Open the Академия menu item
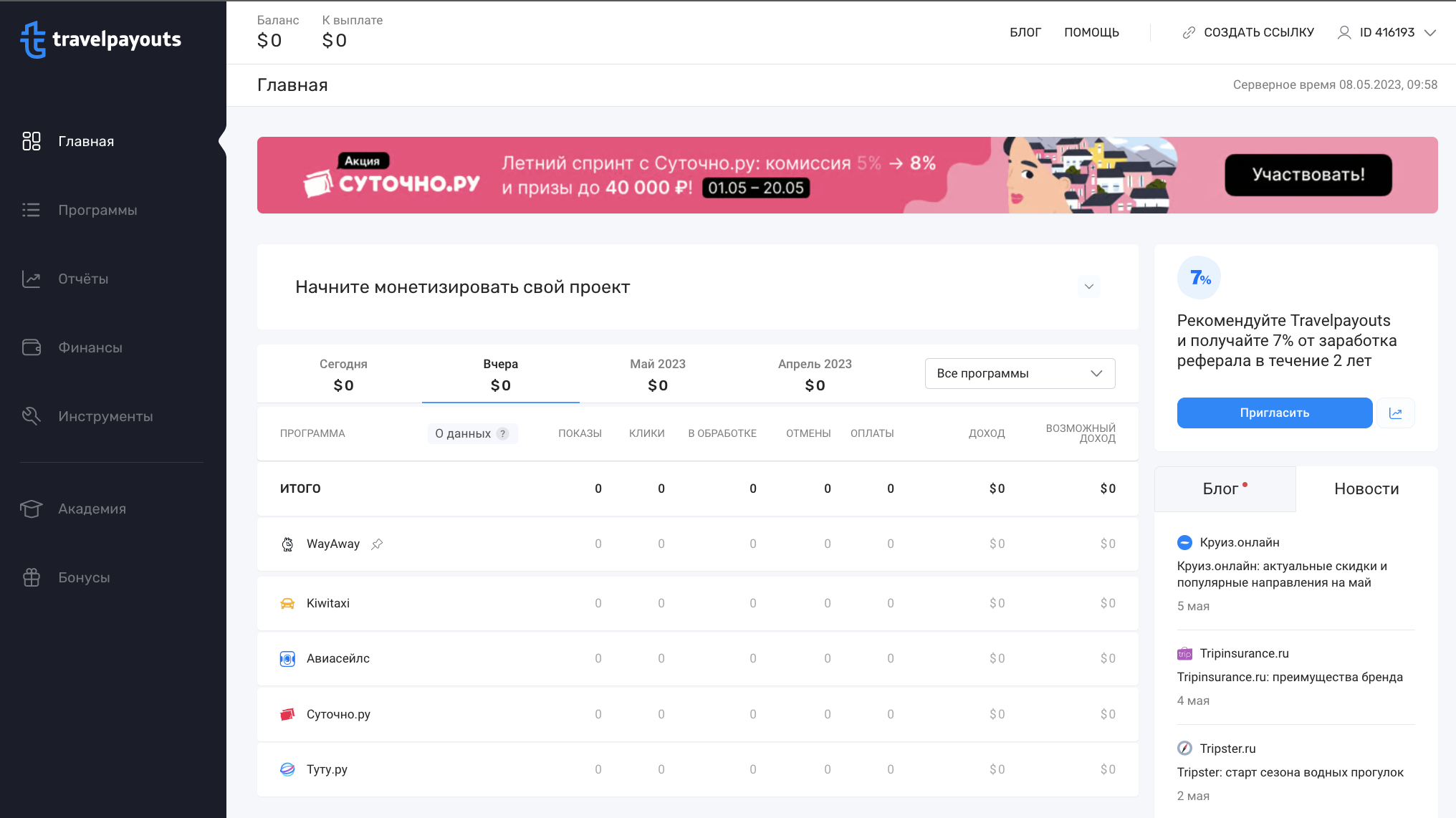Viewport: 1456px width, 818px height. (x=92, y=509)
